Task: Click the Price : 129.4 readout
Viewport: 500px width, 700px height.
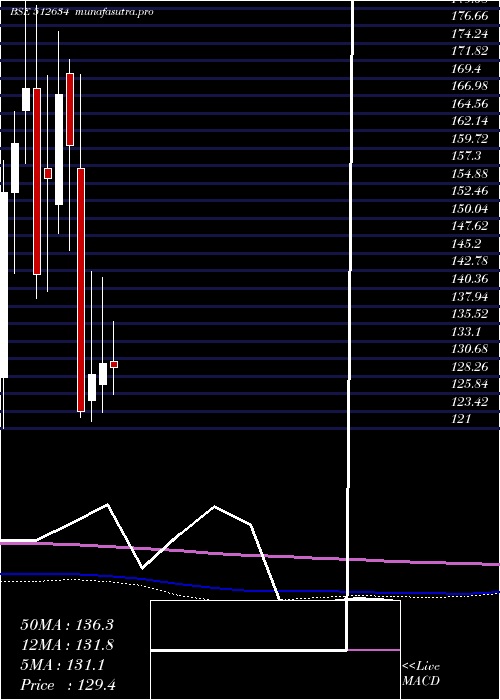Action: pyautogui.click(x=68, y=685)
